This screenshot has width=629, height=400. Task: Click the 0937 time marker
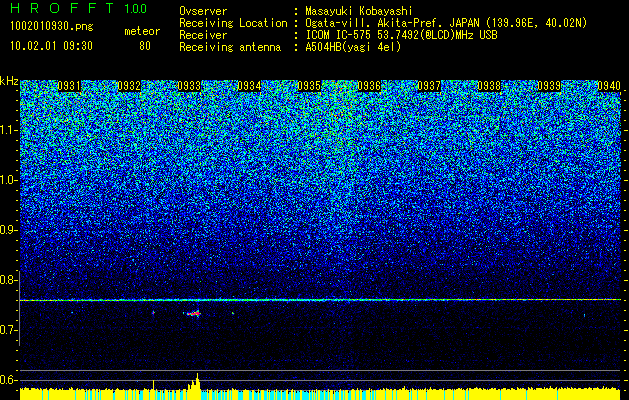[429, 86]
